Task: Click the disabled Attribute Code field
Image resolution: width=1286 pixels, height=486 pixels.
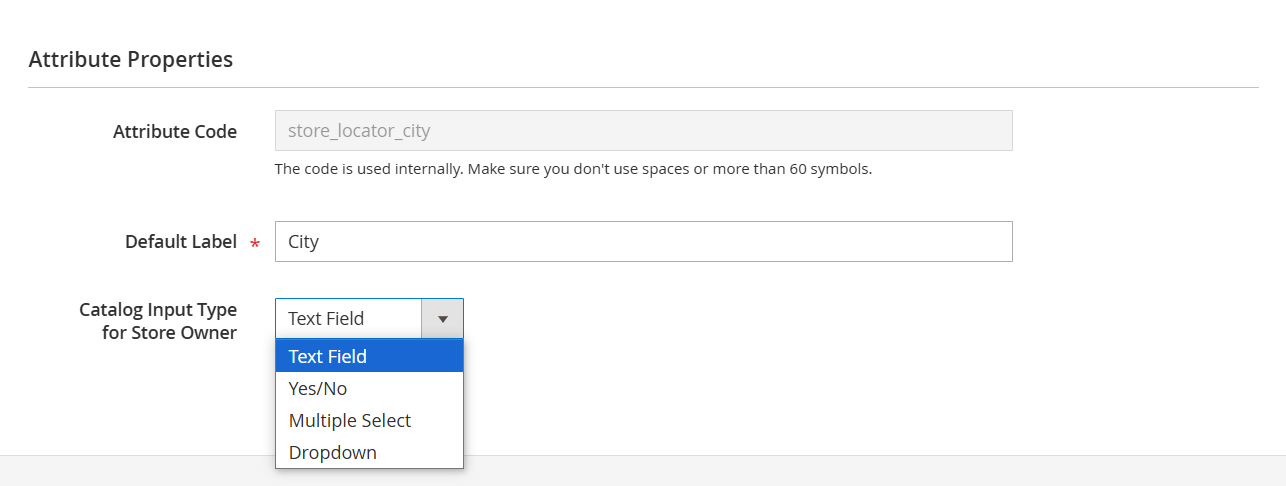Action: click(x=643, y=131)
